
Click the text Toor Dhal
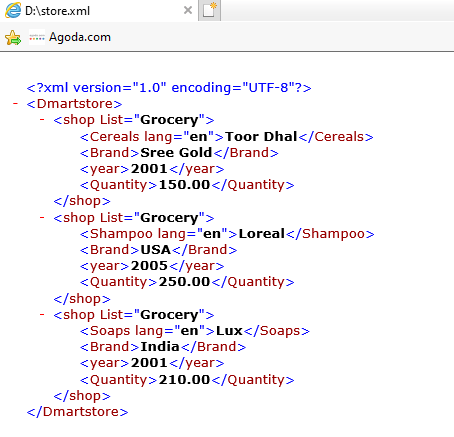coord(261,137)
